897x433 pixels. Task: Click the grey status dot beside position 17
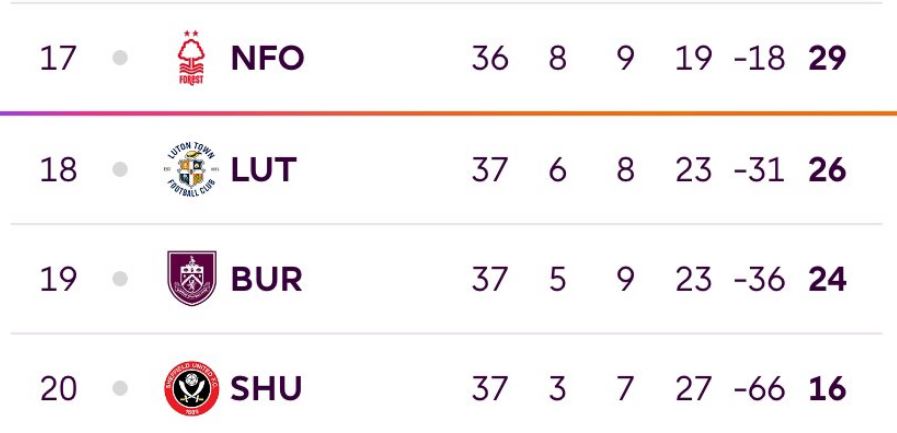(x=120, y=58)
